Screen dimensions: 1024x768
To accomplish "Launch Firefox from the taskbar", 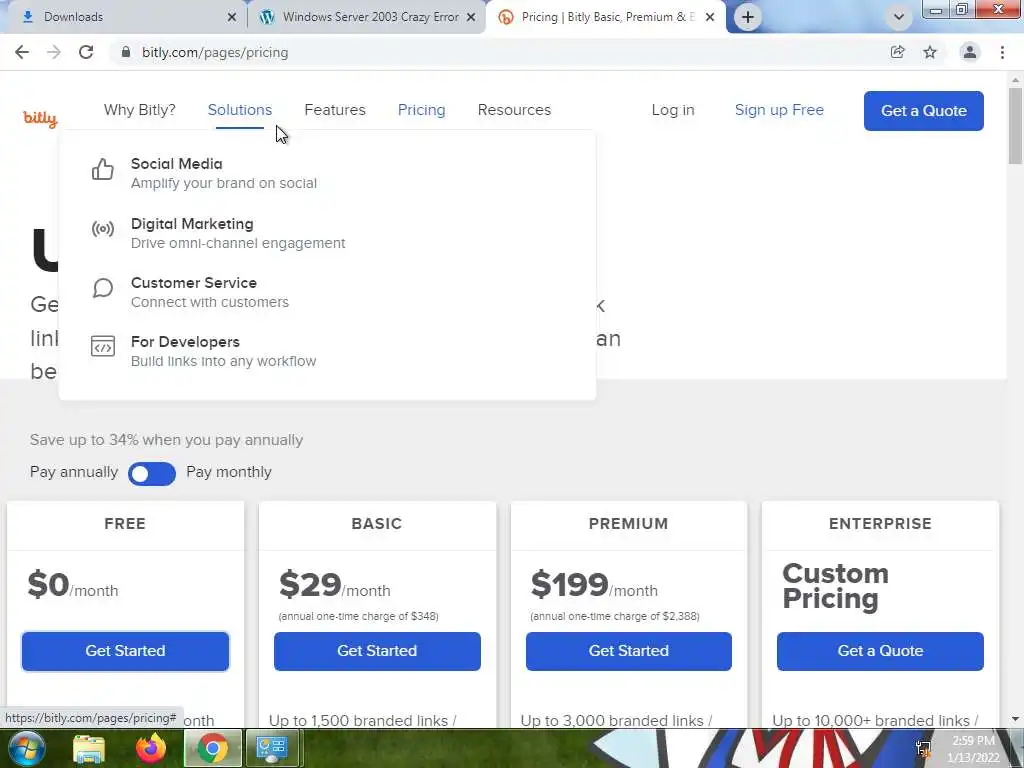I will coord(151,748).
